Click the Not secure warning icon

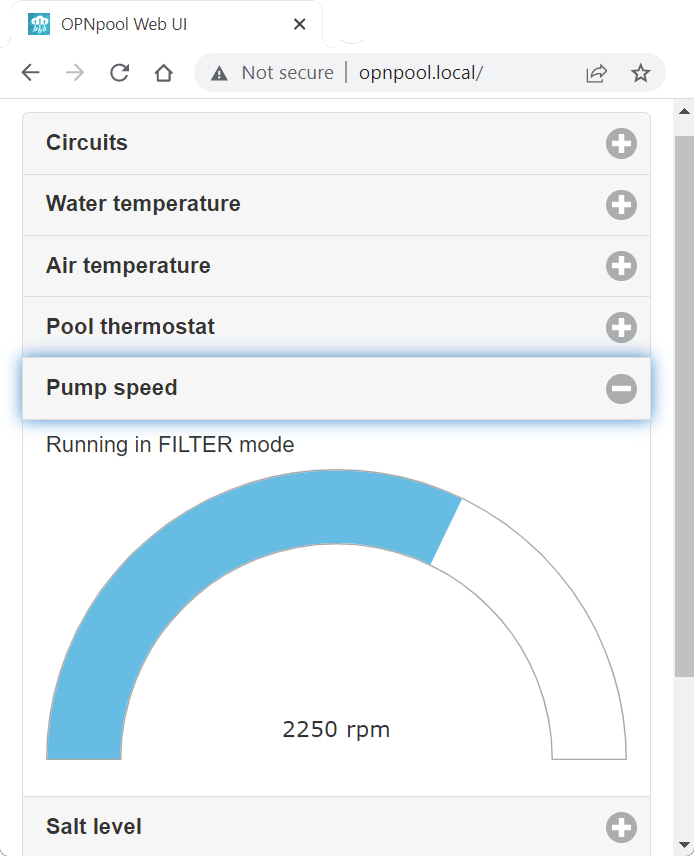(219, 73)
